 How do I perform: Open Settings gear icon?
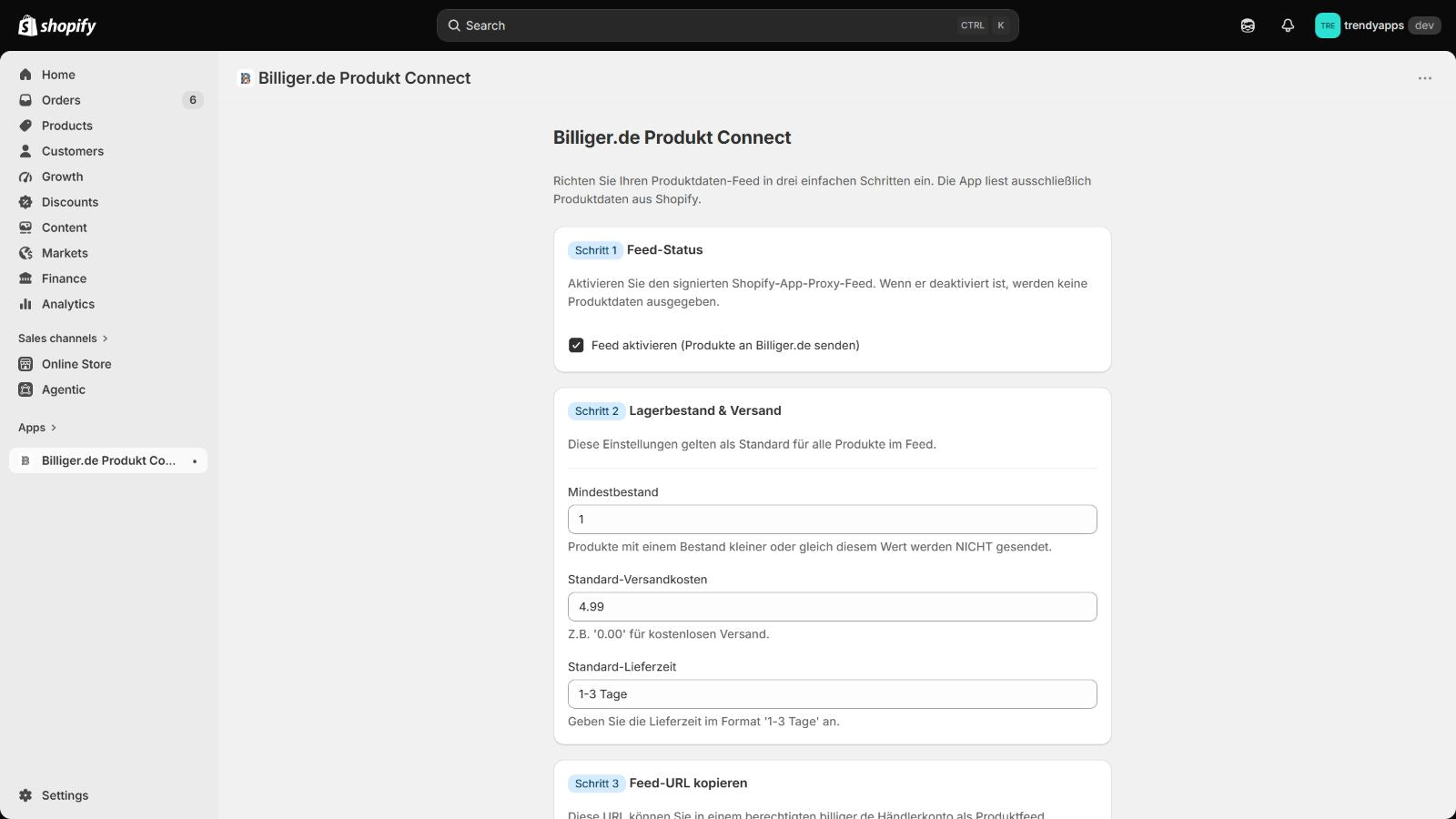tap(25, 795)
